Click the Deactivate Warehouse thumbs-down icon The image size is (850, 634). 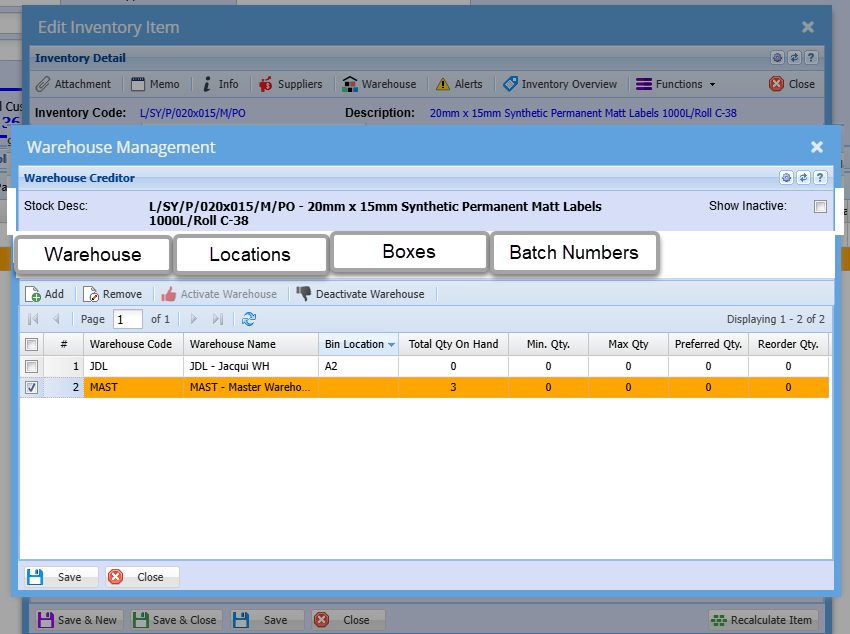304,294
